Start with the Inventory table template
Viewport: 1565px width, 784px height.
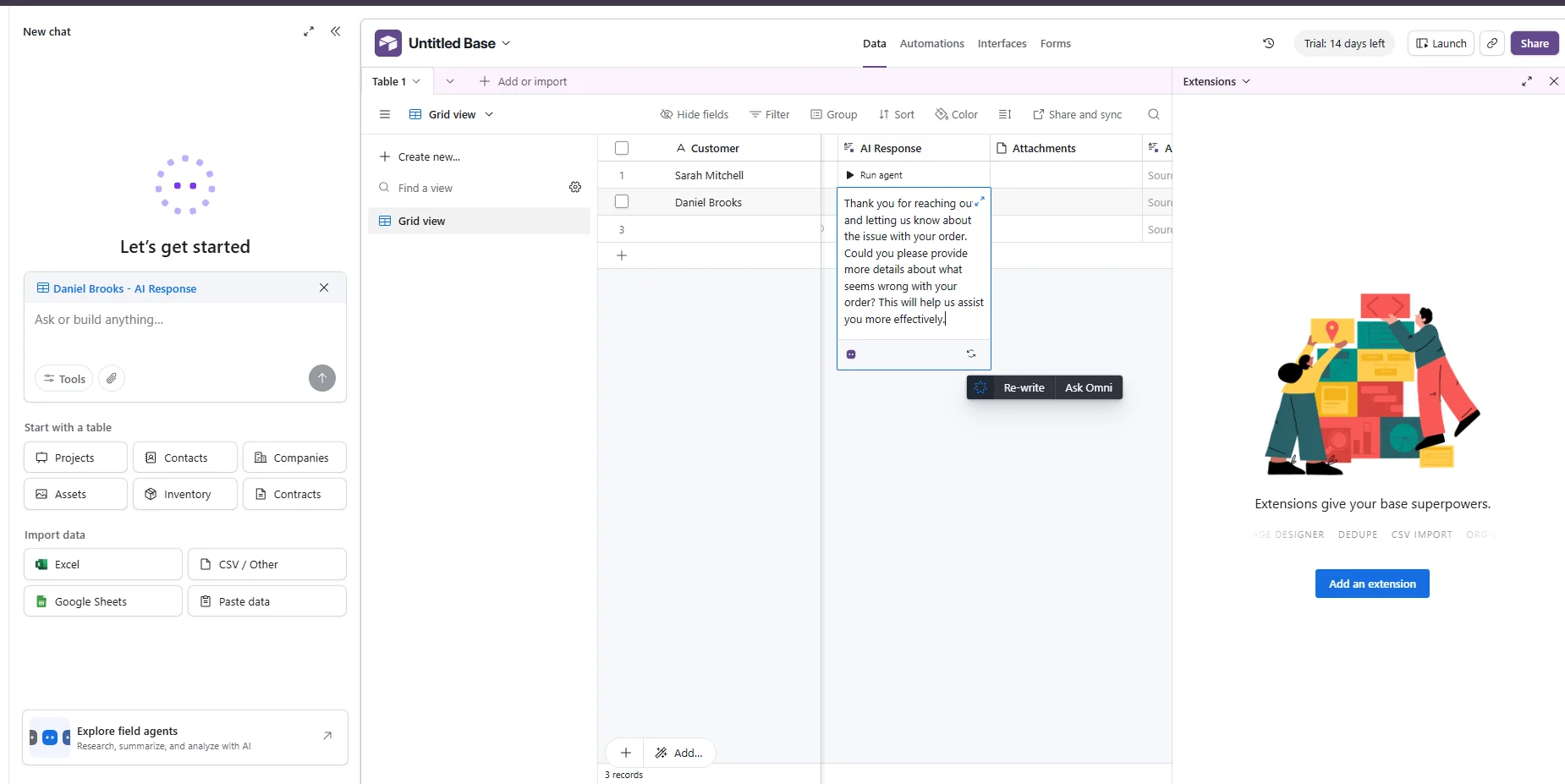click(x=184, y=494)
